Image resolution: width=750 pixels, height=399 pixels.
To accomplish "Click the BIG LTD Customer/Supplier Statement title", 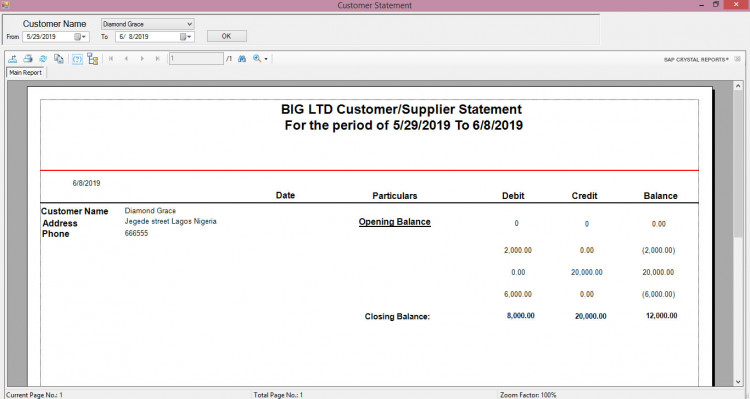I will click(401, 109).
